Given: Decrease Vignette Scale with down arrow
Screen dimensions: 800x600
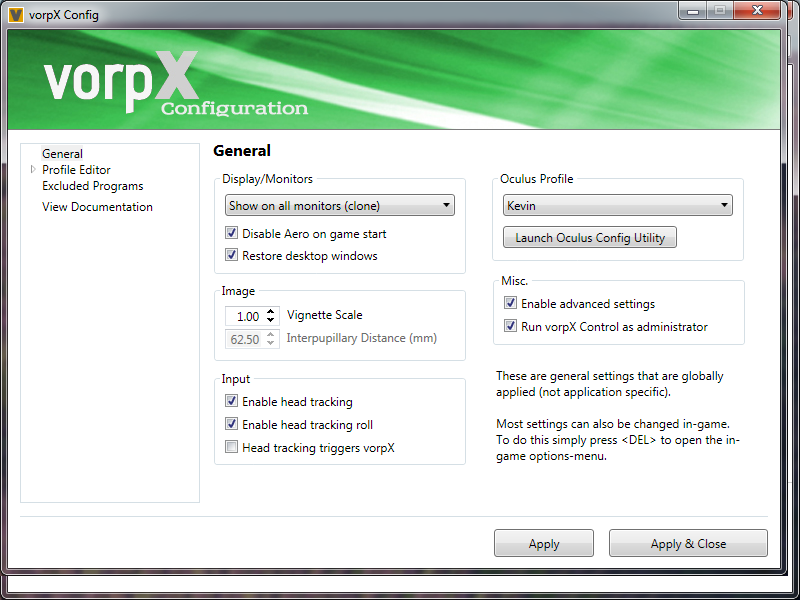Looking at the screenshot, I should (x=271, y=320).
